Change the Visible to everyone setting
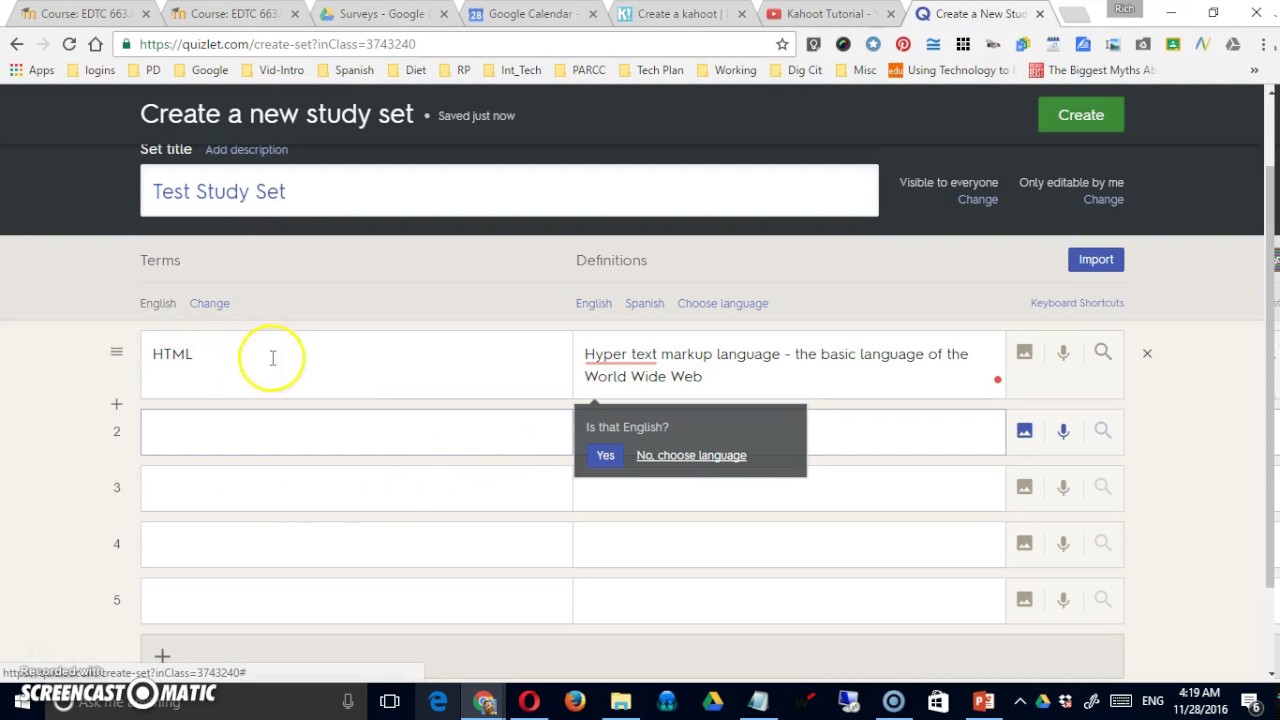1280x720 pixels. pyautogui.click(x=977, y=199)
